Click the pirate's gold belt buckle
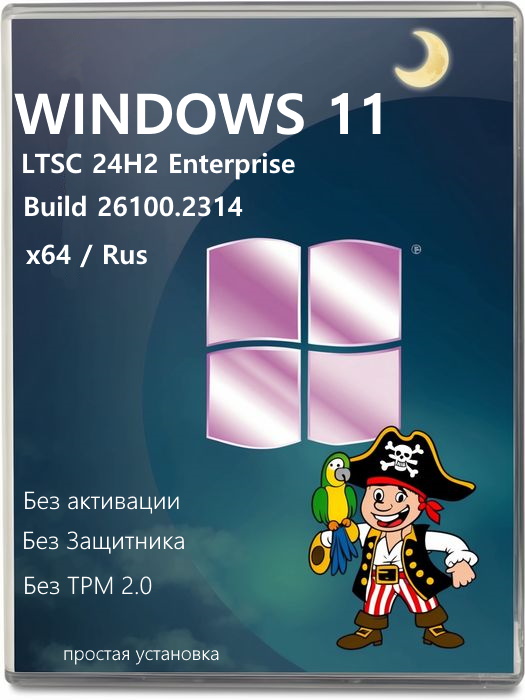 (387, 574)
